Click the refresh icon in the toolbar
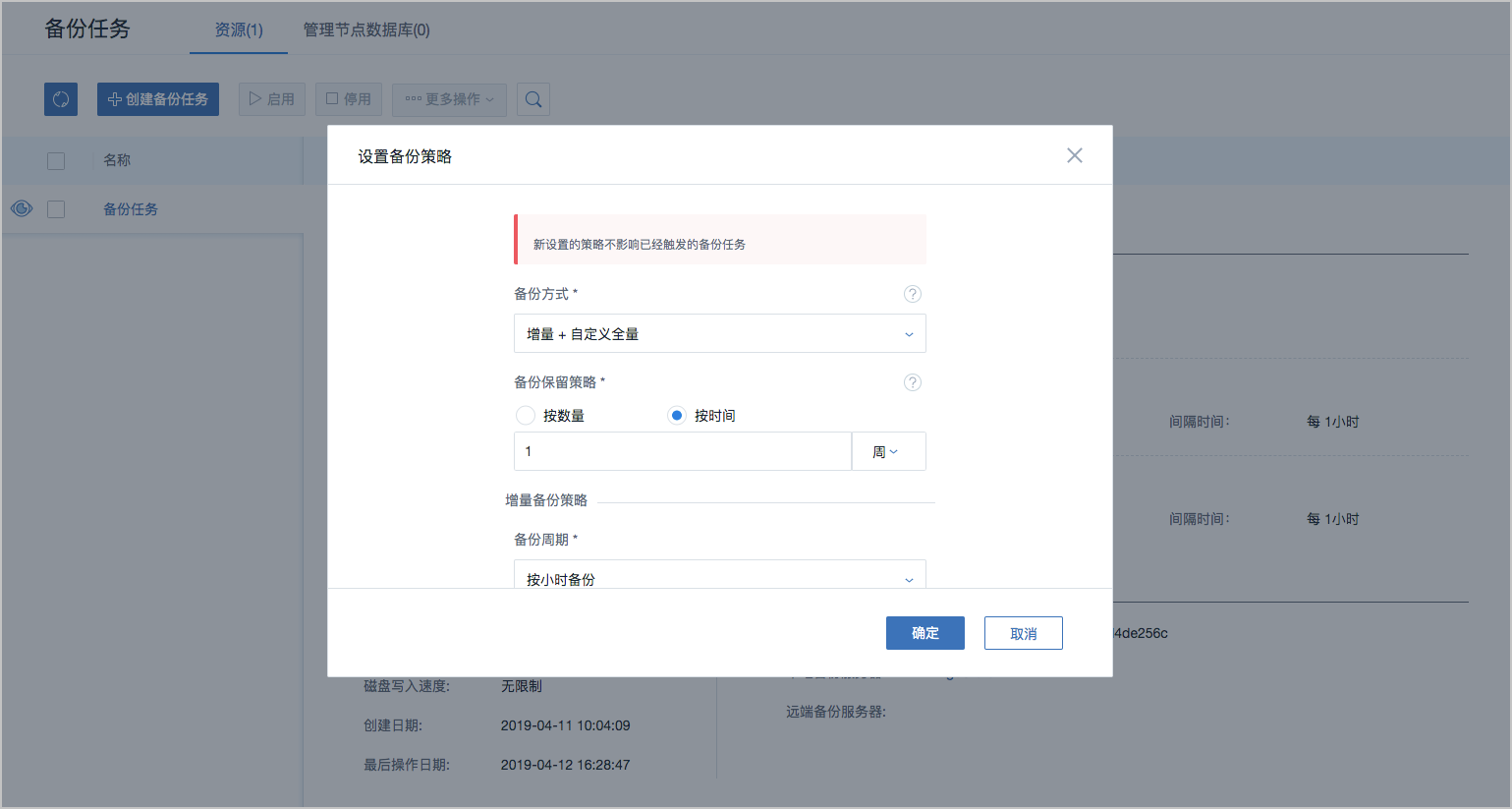The height and width of the screenshot is (809, 1512). 60,99
